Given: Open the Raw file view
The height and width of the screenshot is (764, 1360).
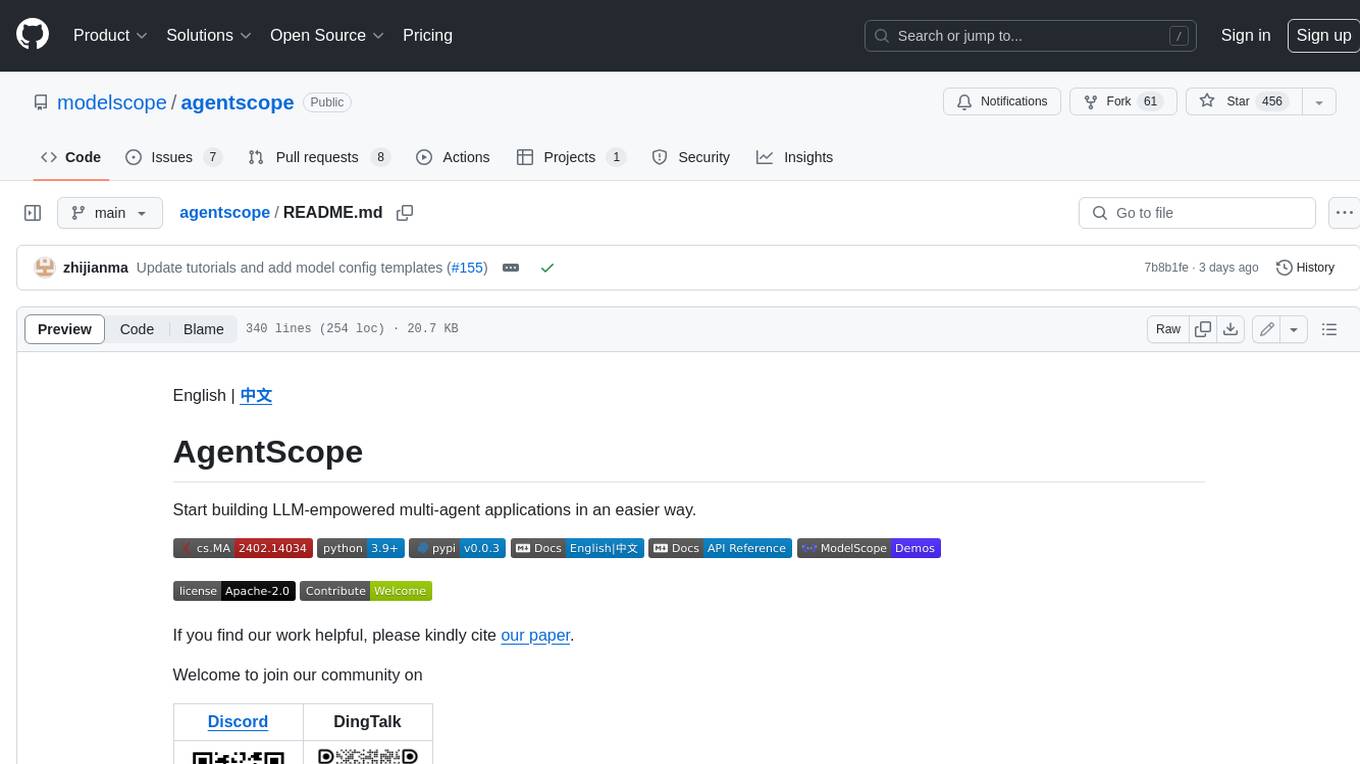Looking at the screenshot, I should click(x=1168, y=329).
